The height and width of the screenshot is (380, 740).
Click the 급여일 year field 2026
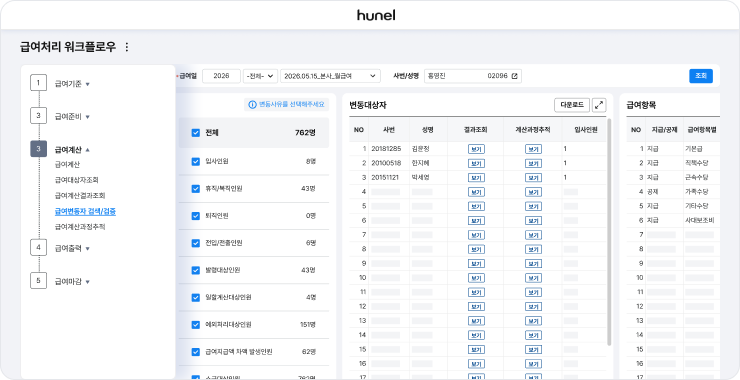point(221,76)
